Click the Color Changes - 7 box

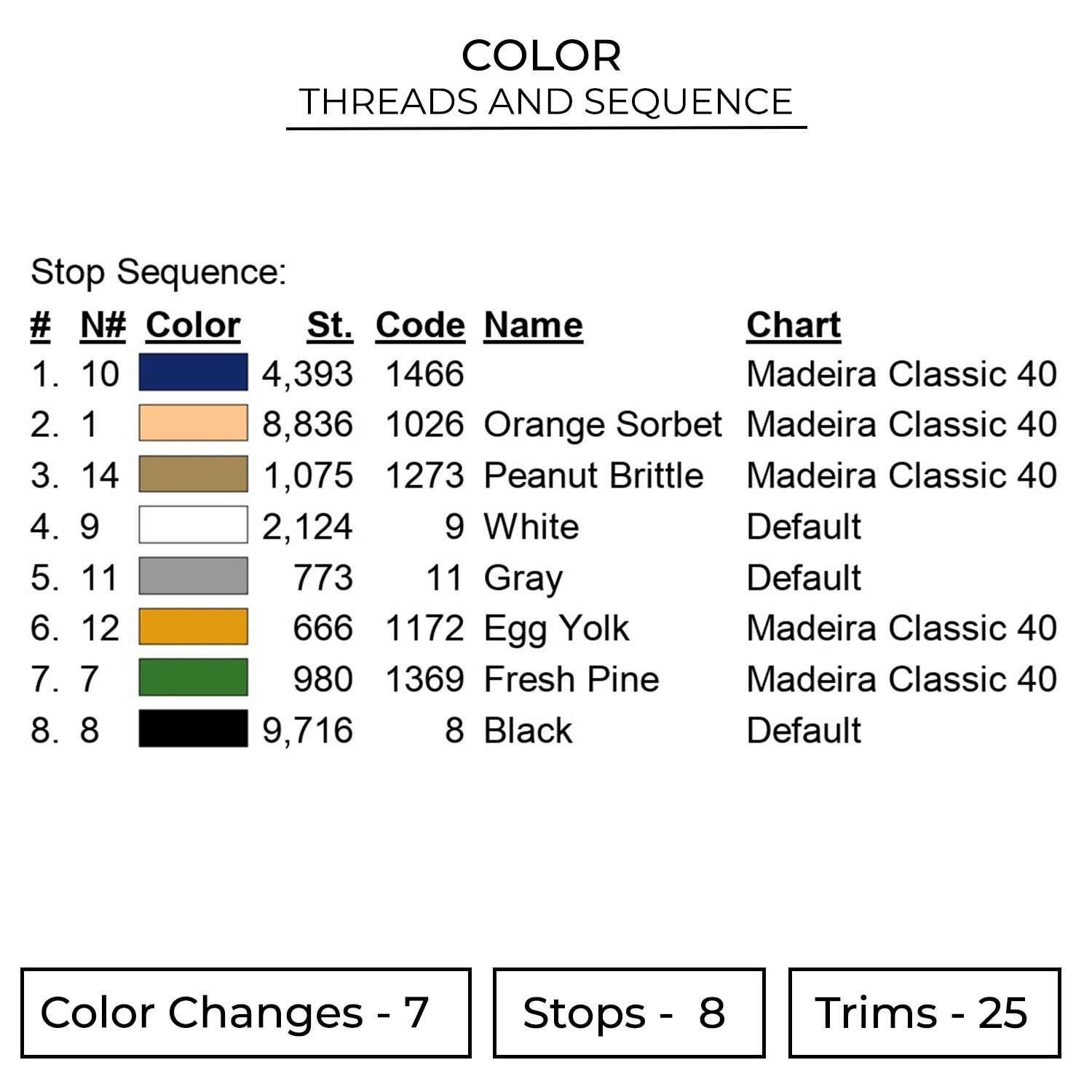click(x=245, y=1013)
